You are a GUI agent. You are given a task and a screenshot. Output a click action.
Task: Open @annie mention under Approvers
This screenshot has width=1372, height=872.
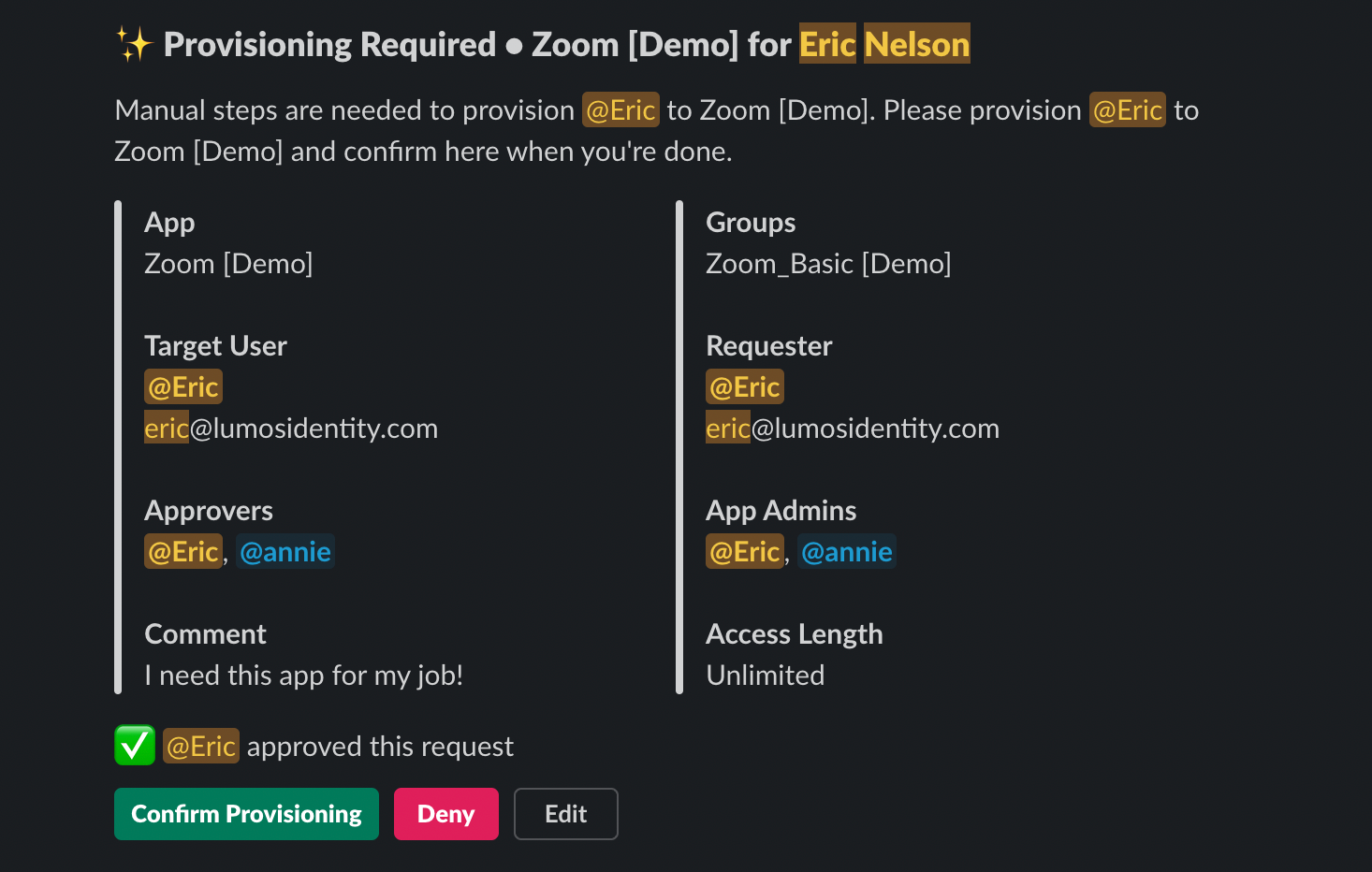285,551
